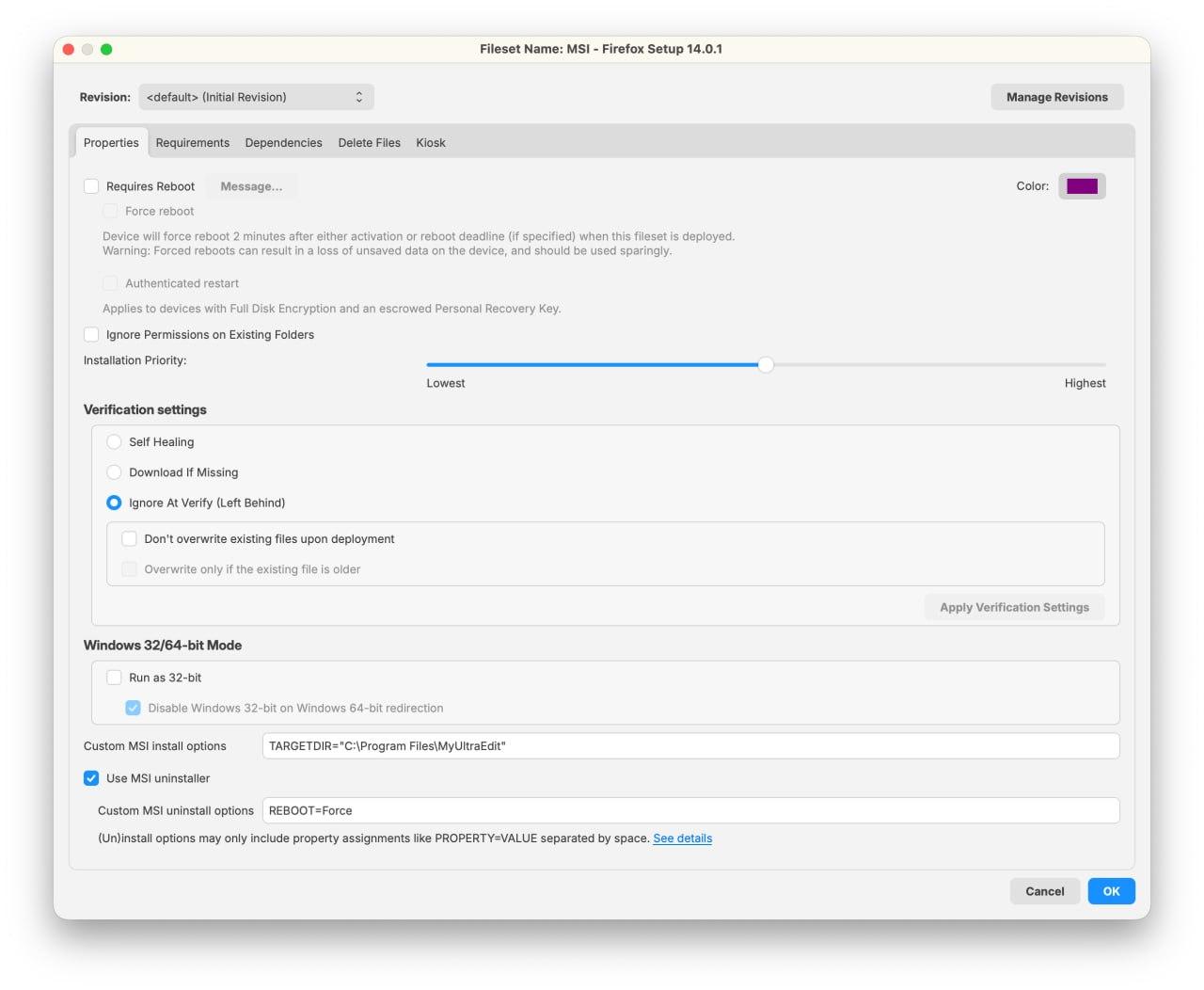Close the fileset window with red button
Viewport: 1204px width, 990px height.
tap(69, 49)
